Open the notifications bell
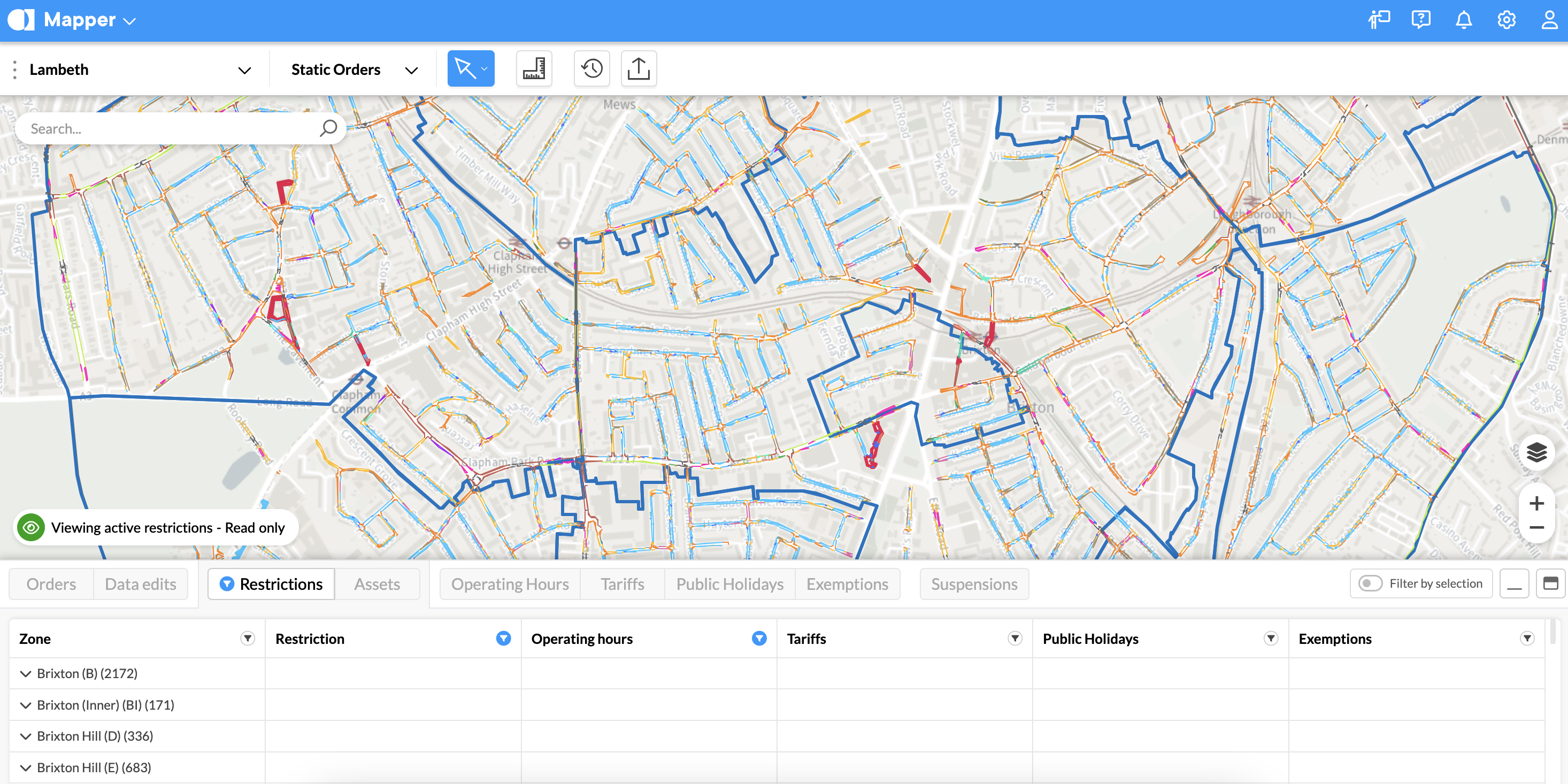 click(x=1463, y=20)
